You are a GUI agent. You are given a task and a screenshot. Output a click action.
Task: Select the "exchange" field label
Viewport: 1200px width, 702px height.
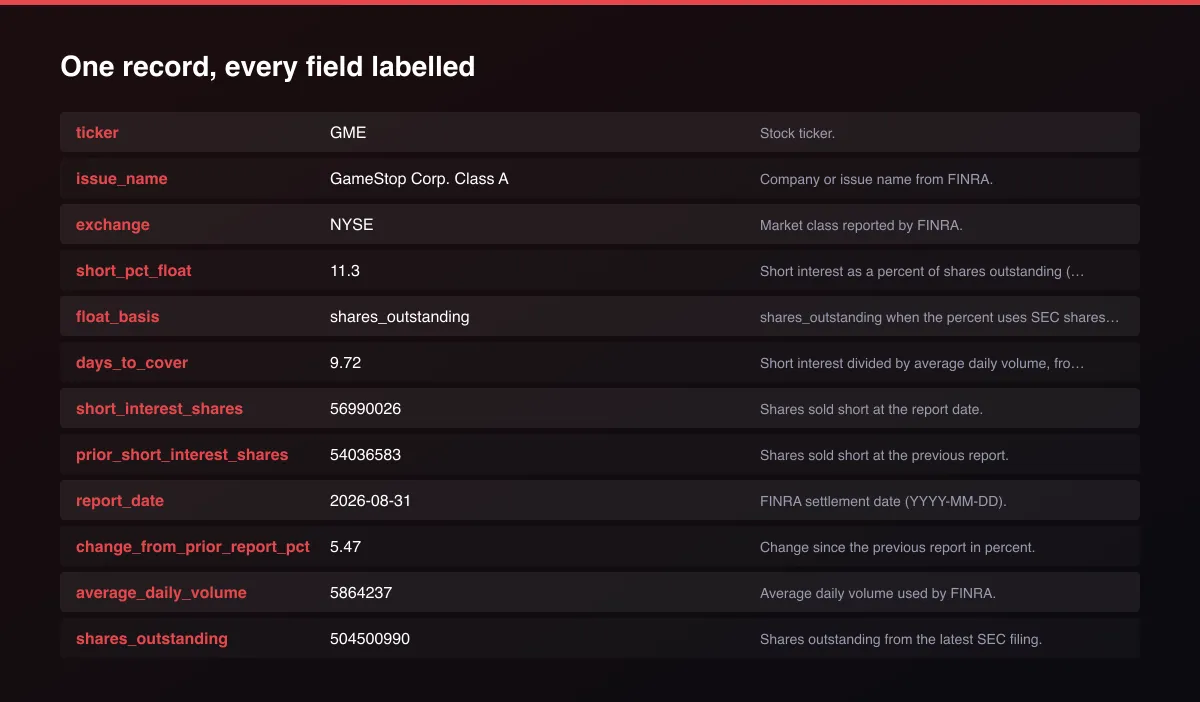click(x=113, y=225)
